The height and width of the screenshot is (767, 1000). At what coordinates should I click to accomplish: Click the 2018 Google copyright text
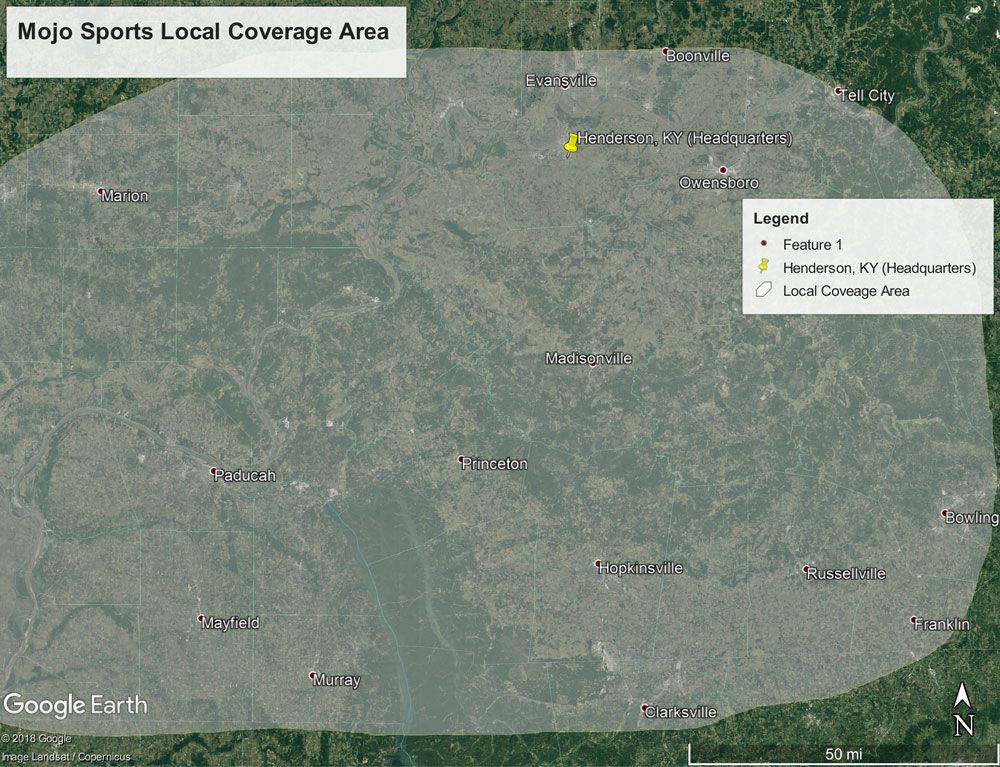point(40,738)
